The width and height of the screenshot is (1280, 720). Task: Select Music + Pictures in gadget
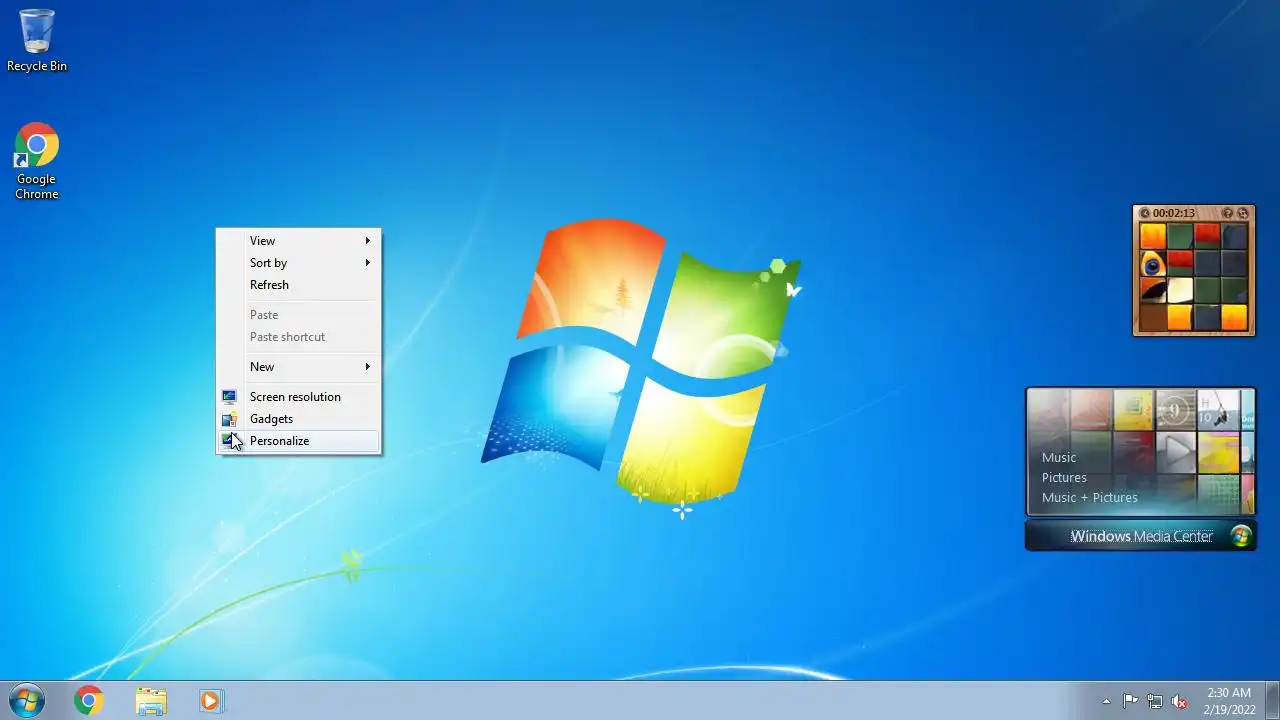[1090, 498]
